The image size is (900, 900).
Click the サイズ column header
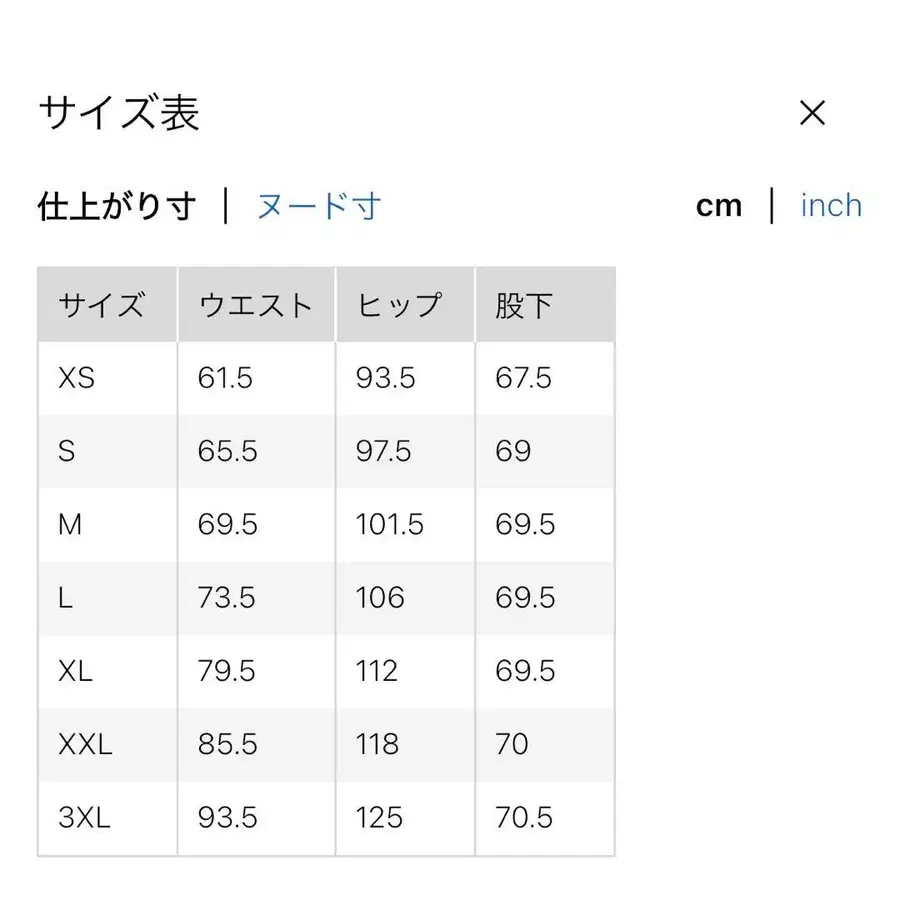[103, 303]
